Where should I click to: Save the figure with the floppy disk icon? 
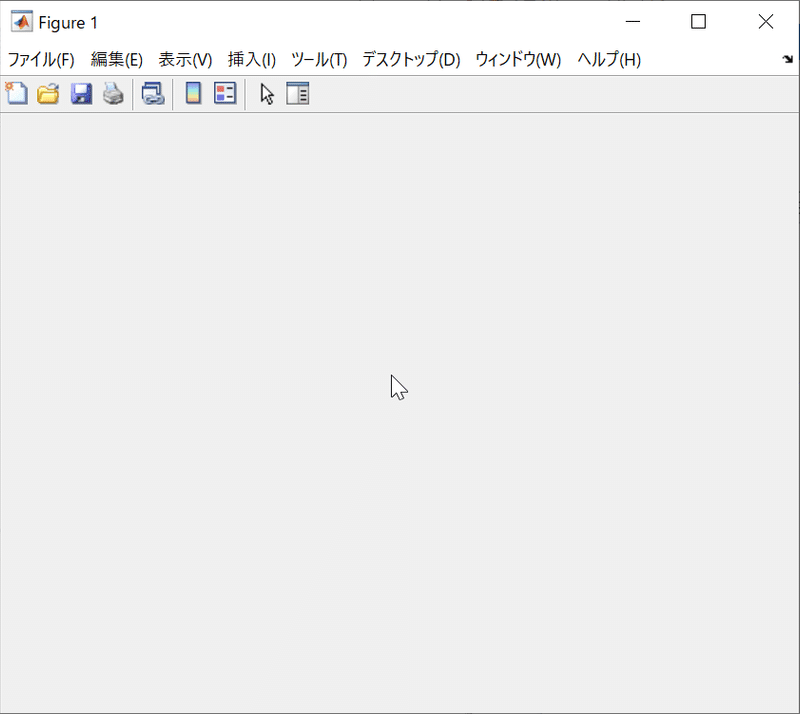click(x=81, y=93)
